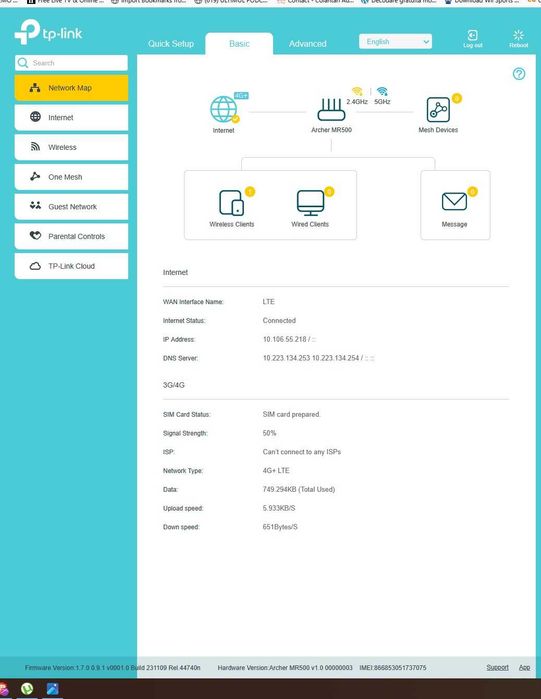Open the Parental Controls menu item
Image resolution: width=541 pixels, height=699 pixels.
pos(71,236)
